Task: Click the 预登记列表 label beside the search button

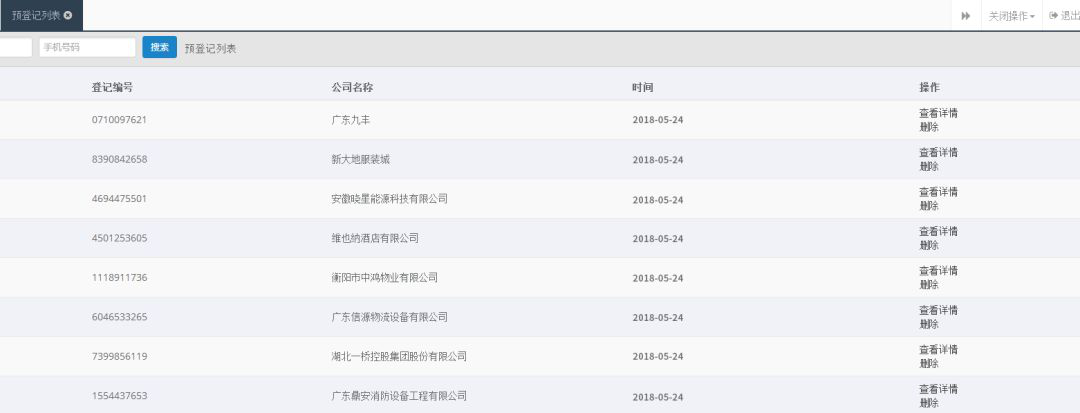Action: click(x=210, y=49)
